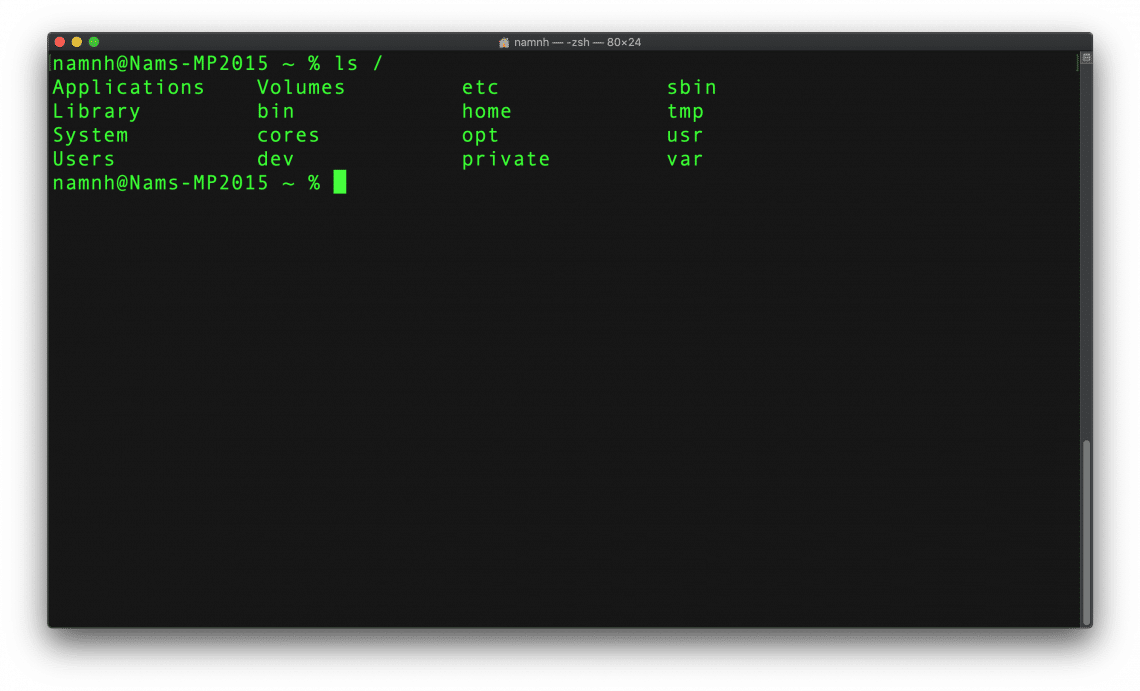Select the Applications entry in ls output

click(128, 87)
